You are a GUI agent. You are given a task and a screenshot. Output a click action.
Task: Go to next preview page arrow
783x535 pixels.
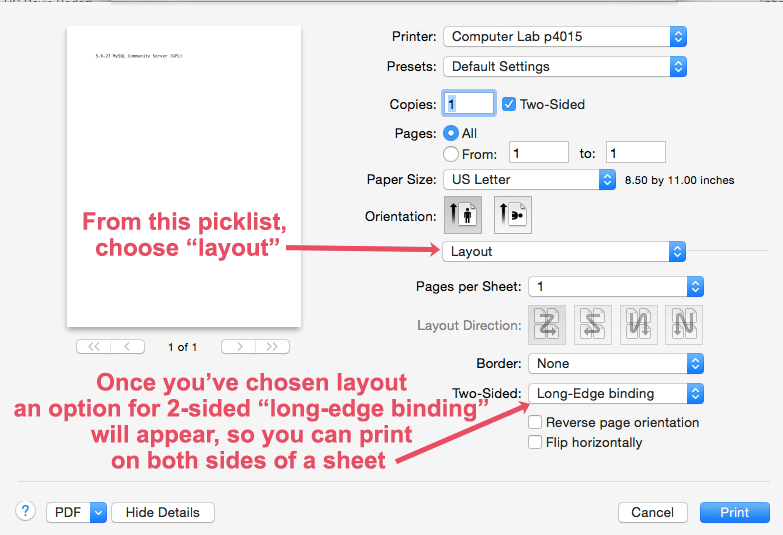point(238,346)
